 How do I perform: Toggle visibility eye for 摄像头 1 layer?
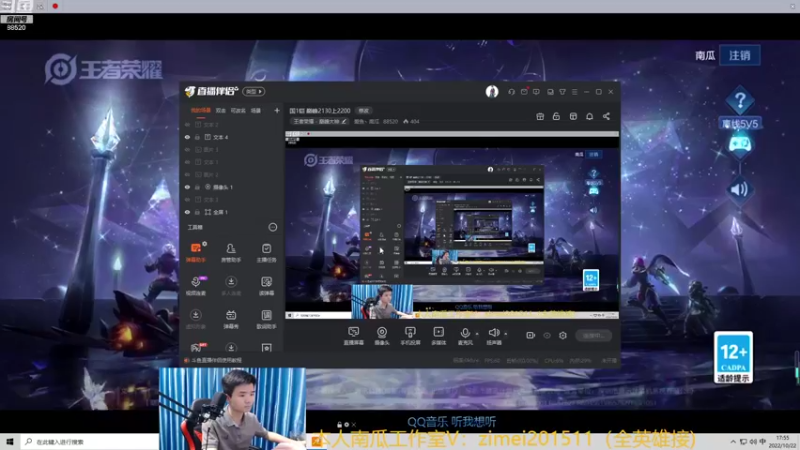point(187,187)
